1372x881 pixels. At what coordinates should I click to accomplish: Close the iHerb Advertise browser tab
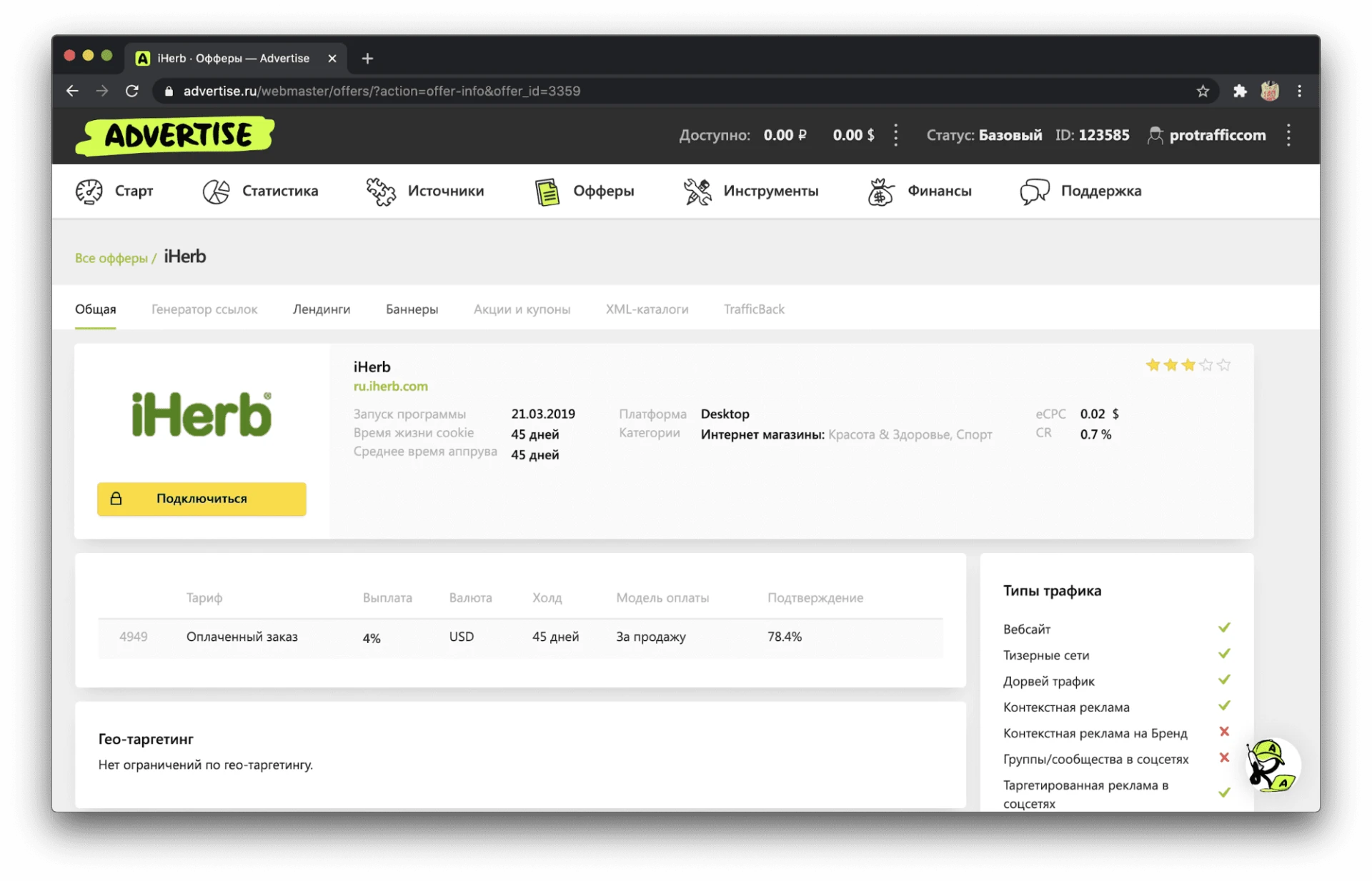(x=332, y=59)
